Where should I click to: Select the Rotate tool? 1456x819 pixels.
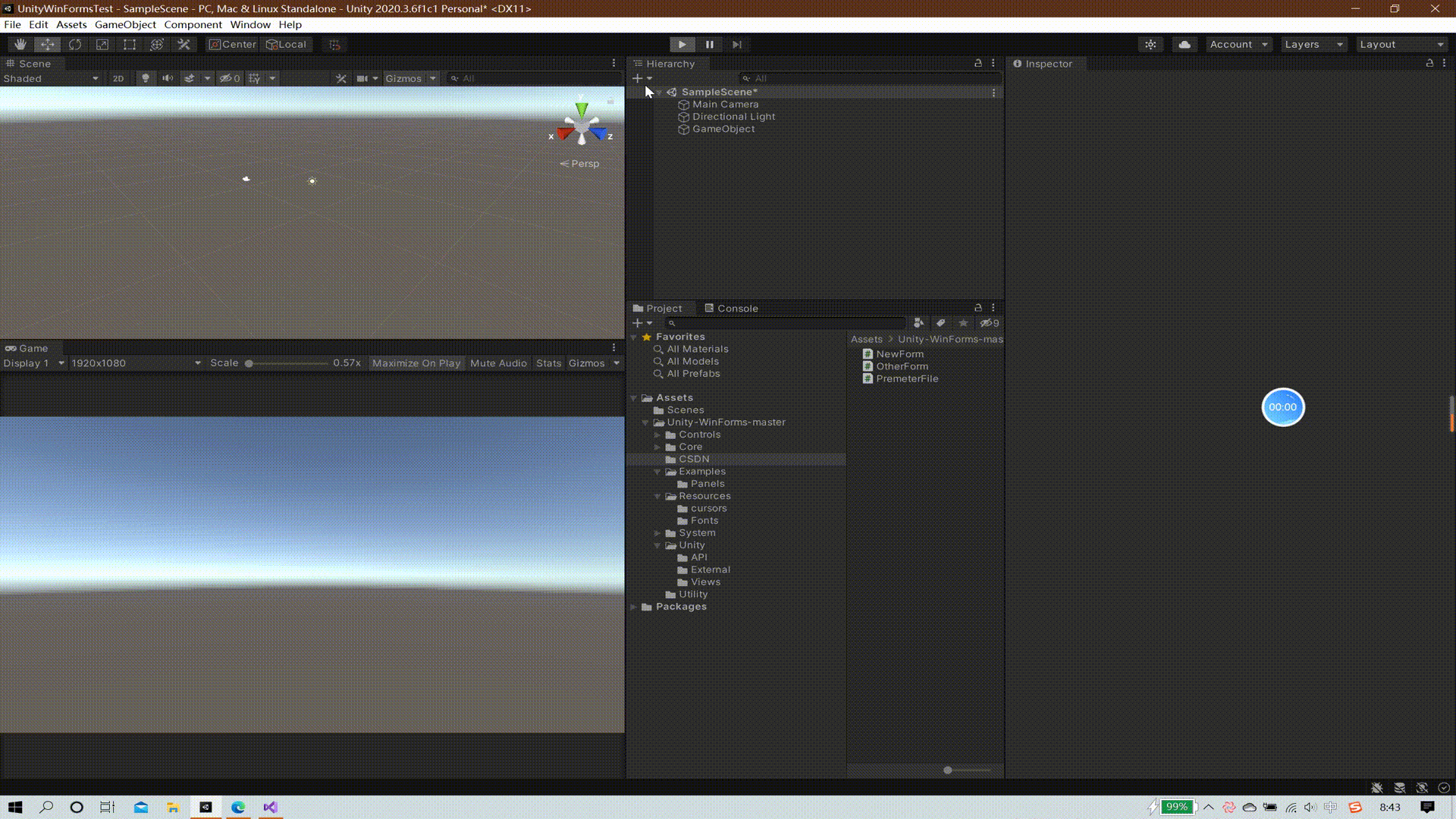(75, 44)
